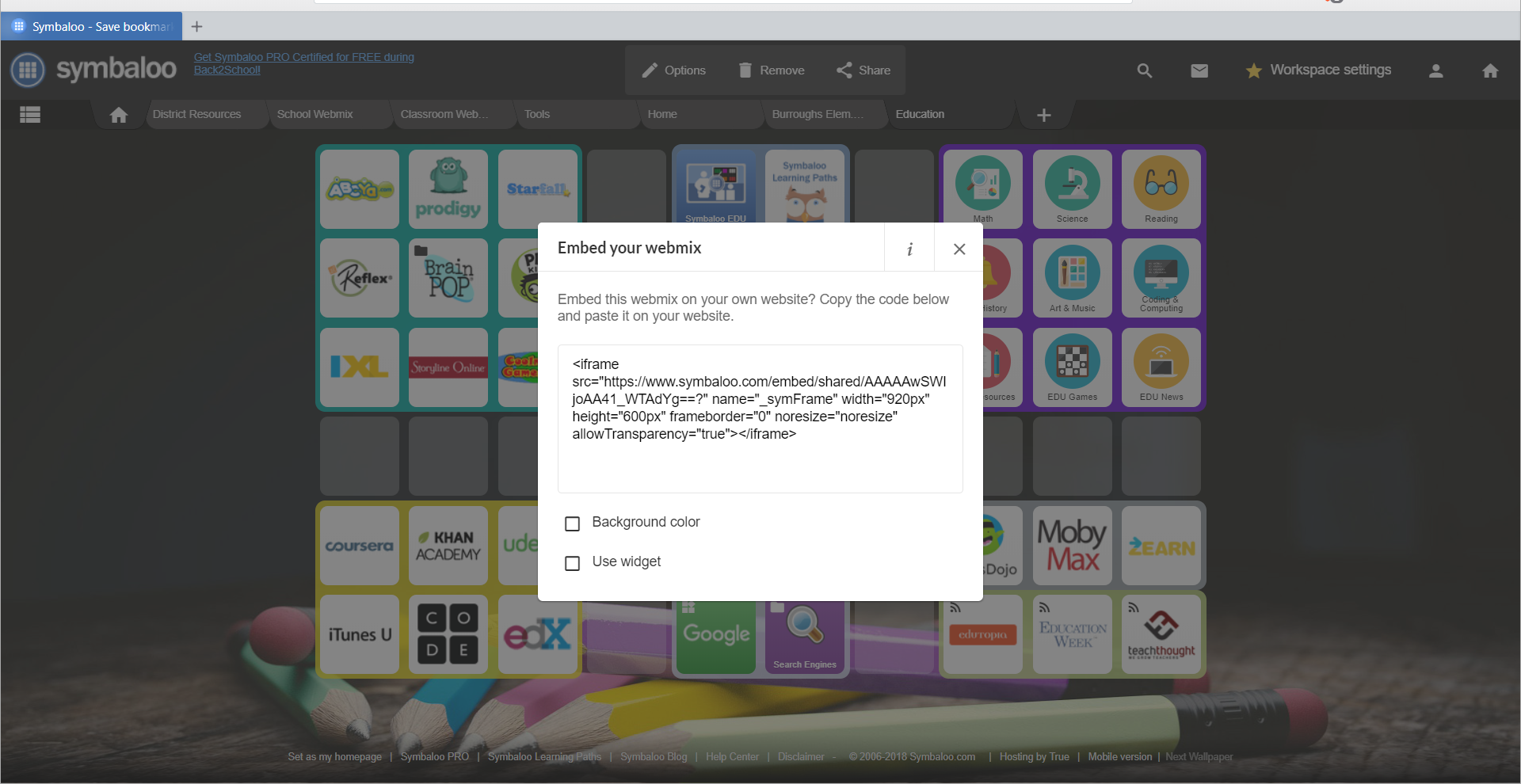Screen dimensions: 1521x784
Task: Open the info icon in embed dialog
Action: tap(909, 249)
